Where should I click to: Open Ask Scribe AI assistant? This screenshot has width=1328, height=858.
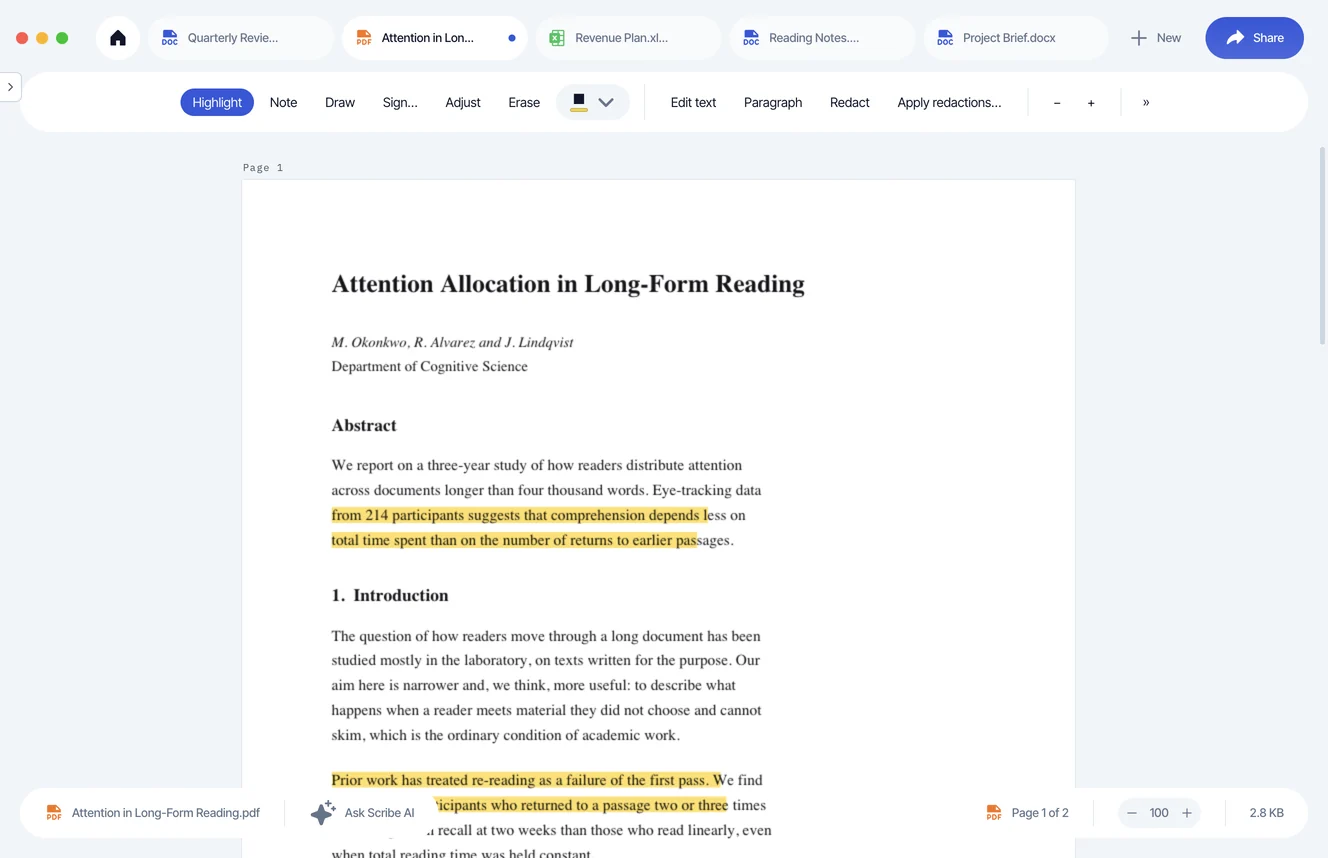362,813
